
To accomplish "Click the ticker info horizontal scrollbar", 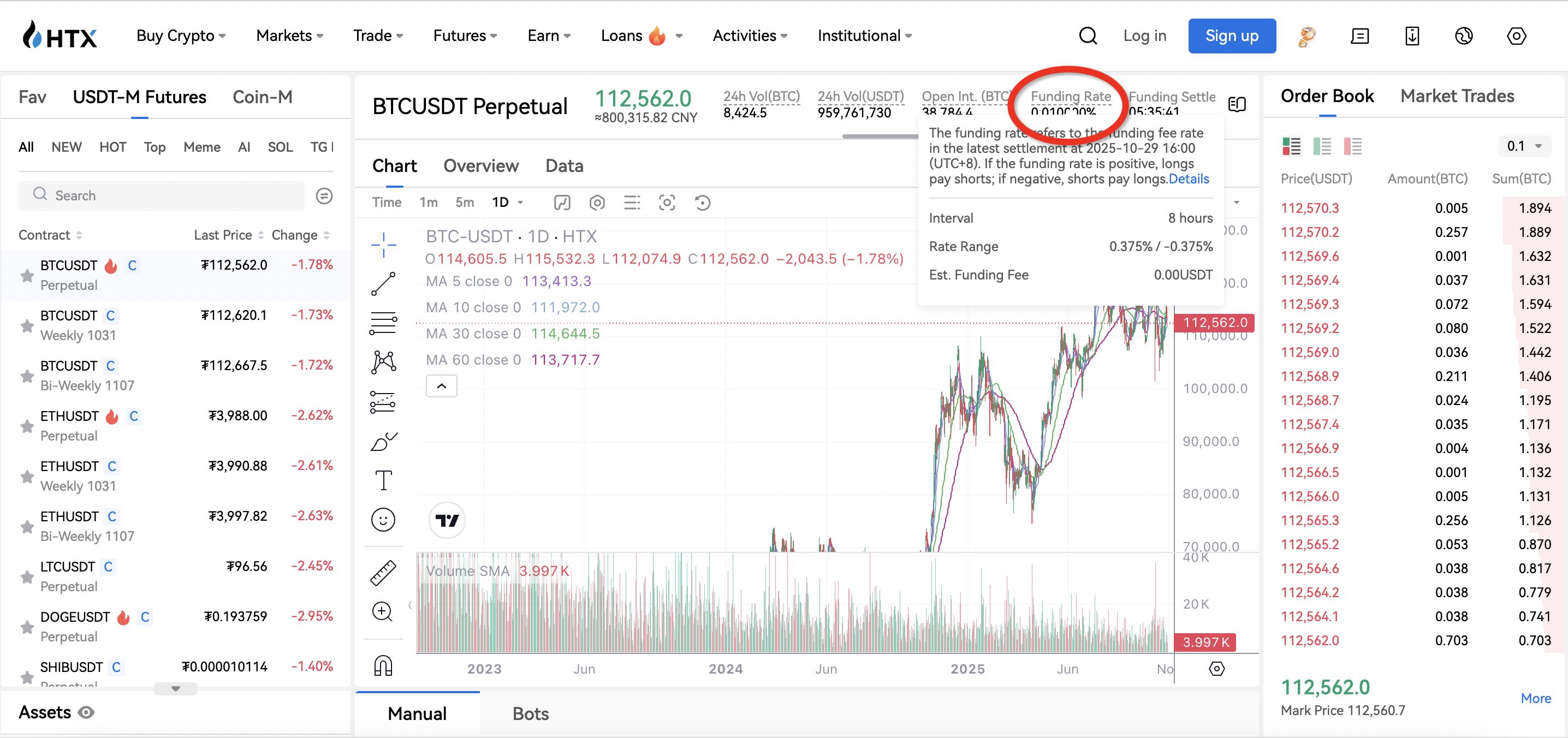I will (880, 136).
